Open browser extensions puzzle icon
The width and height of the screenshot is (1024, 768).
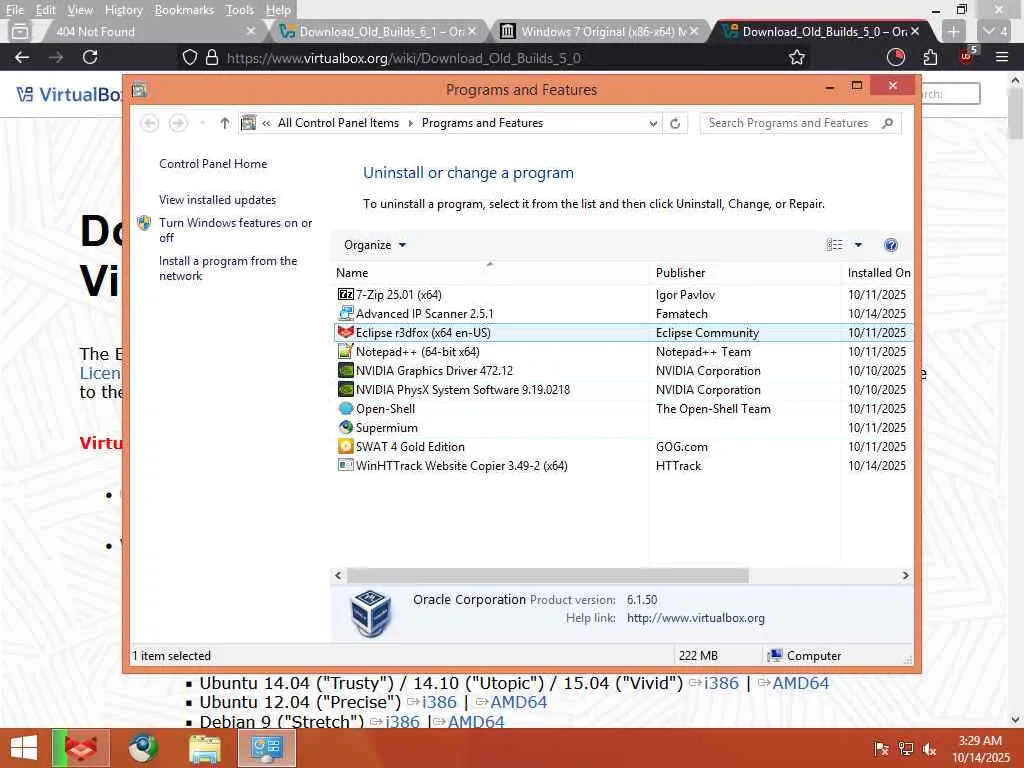(x=931, y=57)
